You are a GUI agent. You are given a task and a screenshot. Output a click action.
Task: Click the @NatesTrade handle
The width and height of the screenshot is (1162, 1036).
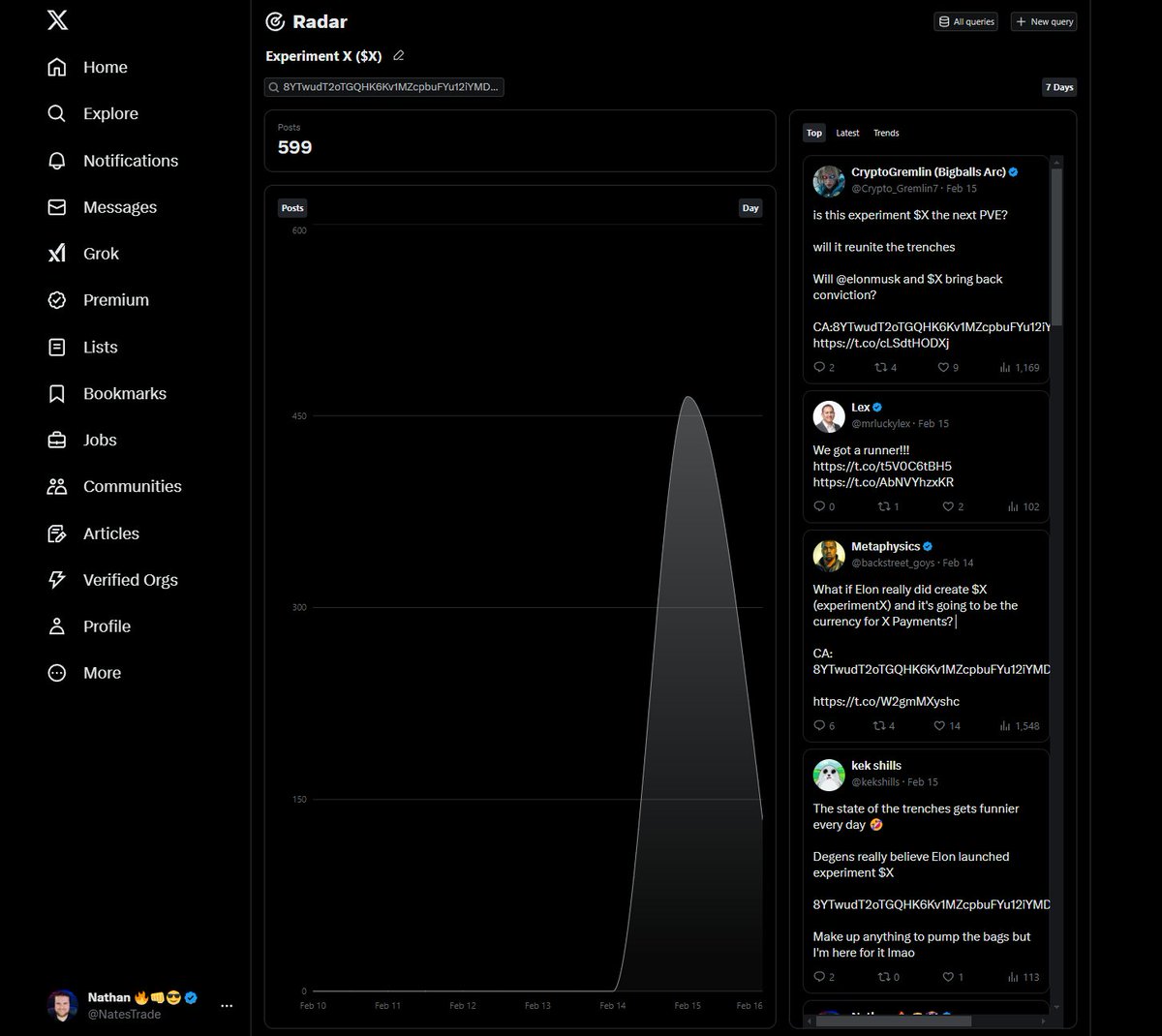[x=124, y=1015]
